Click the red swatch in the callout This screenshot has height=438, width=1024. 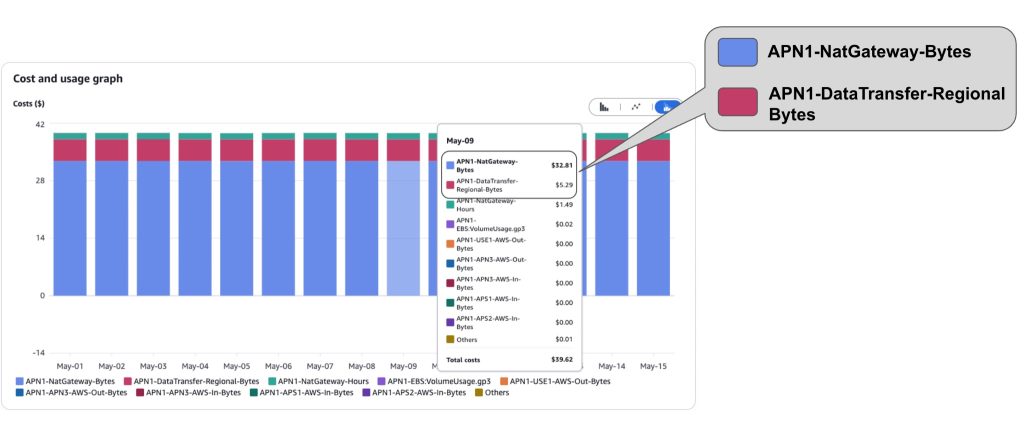[737, 102]
